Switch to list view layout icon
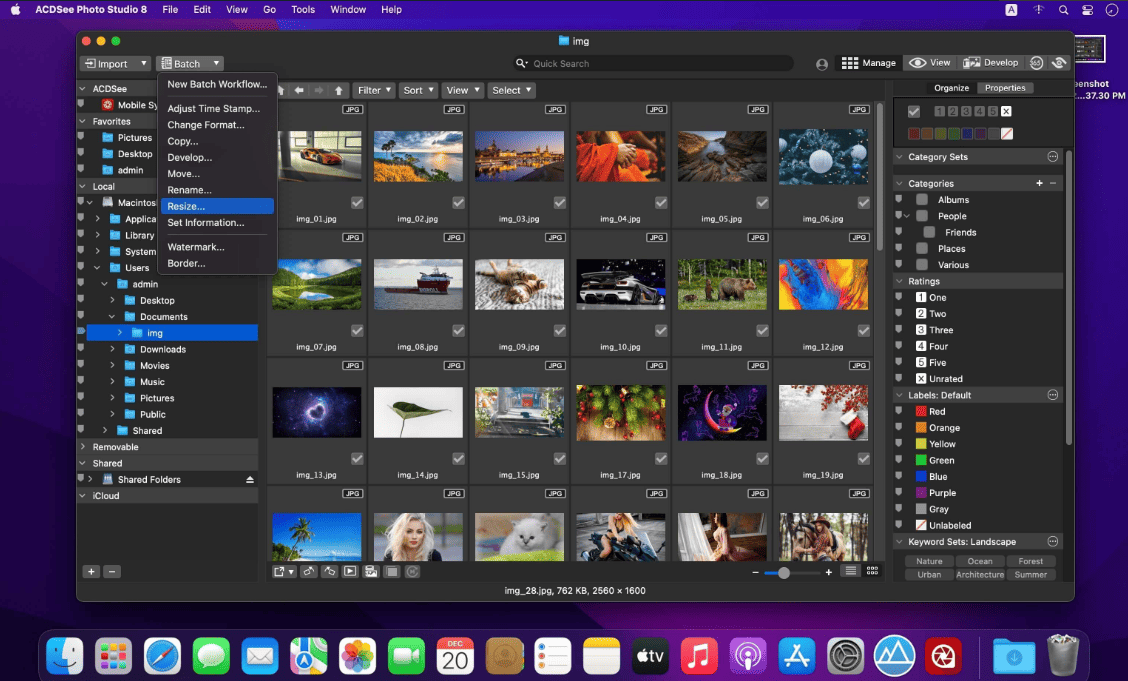The image size is (1128, 681). 850,571
